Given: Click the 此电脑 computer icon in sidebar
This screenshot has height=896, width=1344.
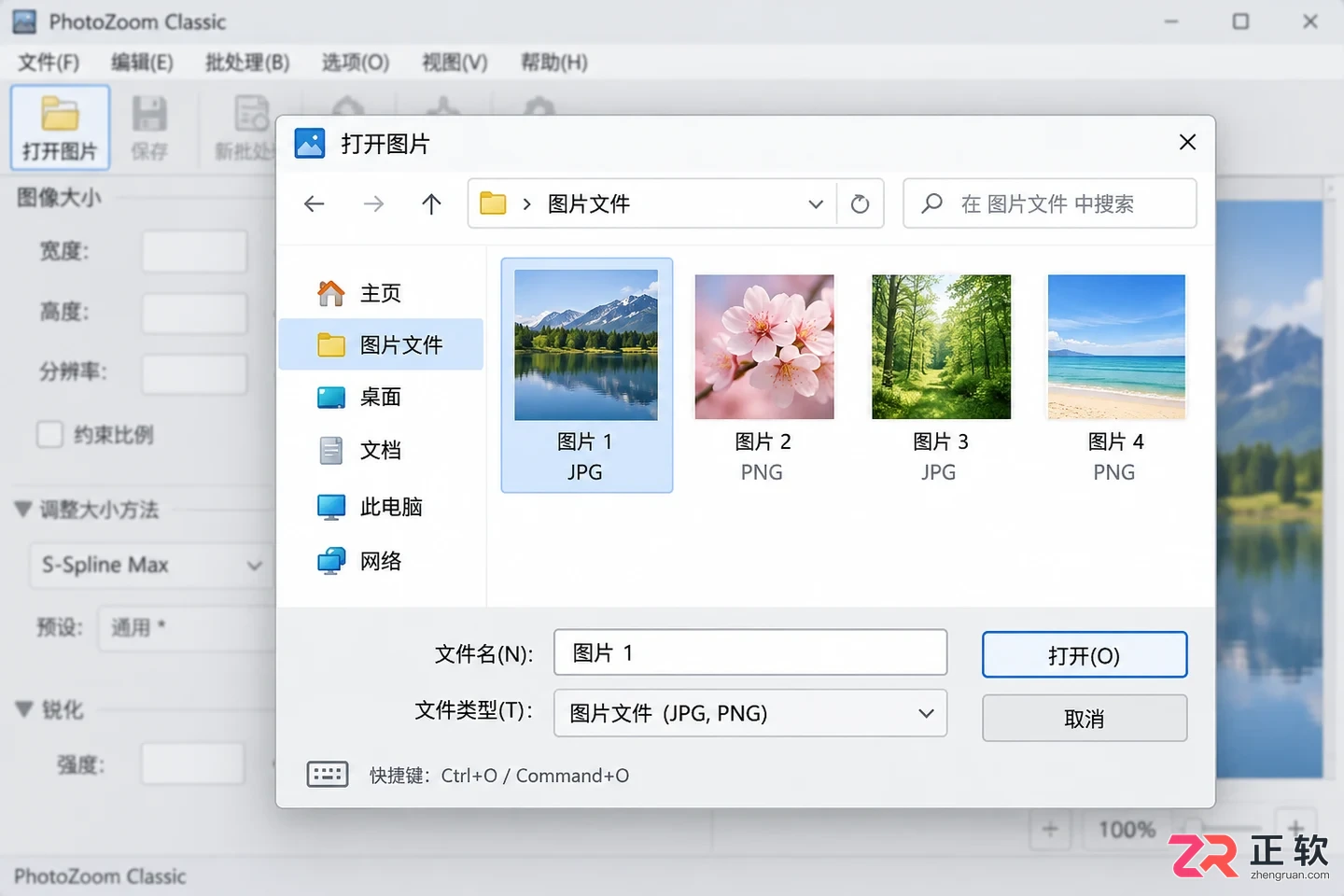Looking at the screenshot, I should [331, 507].
